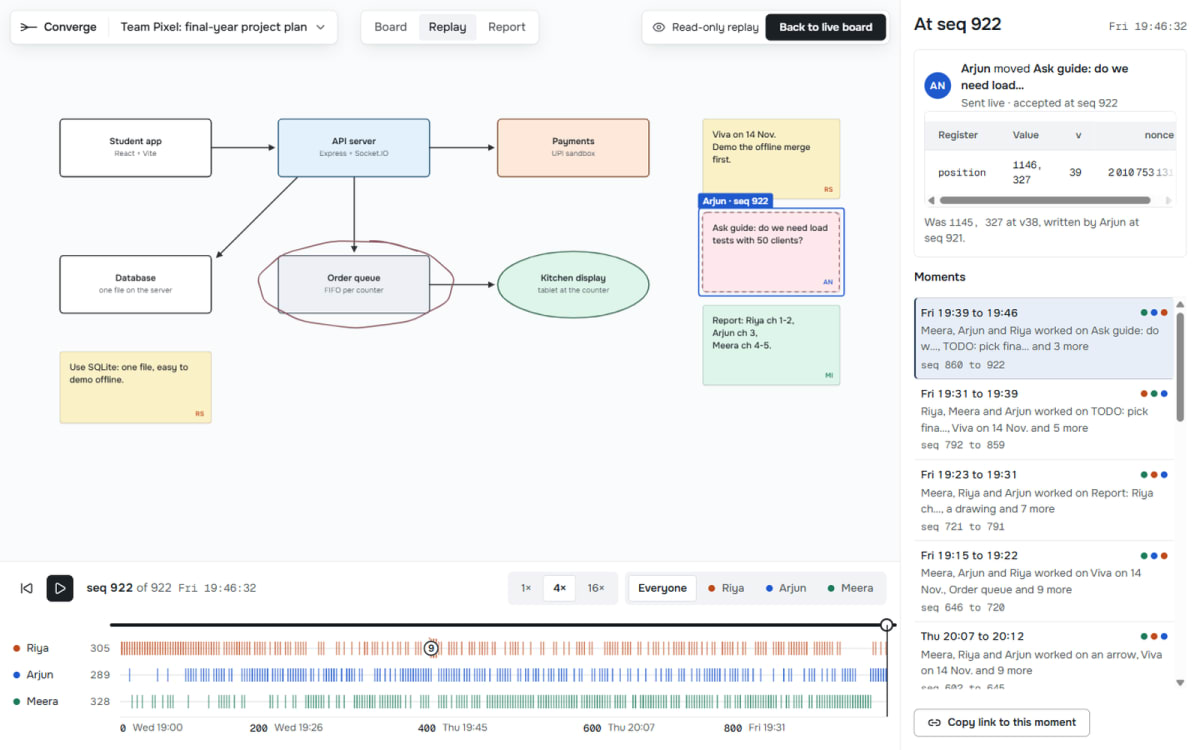1200x750 pixels.
Task: Click the 'Report: Riya ch 1-2' sticky note
Action: pyautogui.click(x=771, y=345)
